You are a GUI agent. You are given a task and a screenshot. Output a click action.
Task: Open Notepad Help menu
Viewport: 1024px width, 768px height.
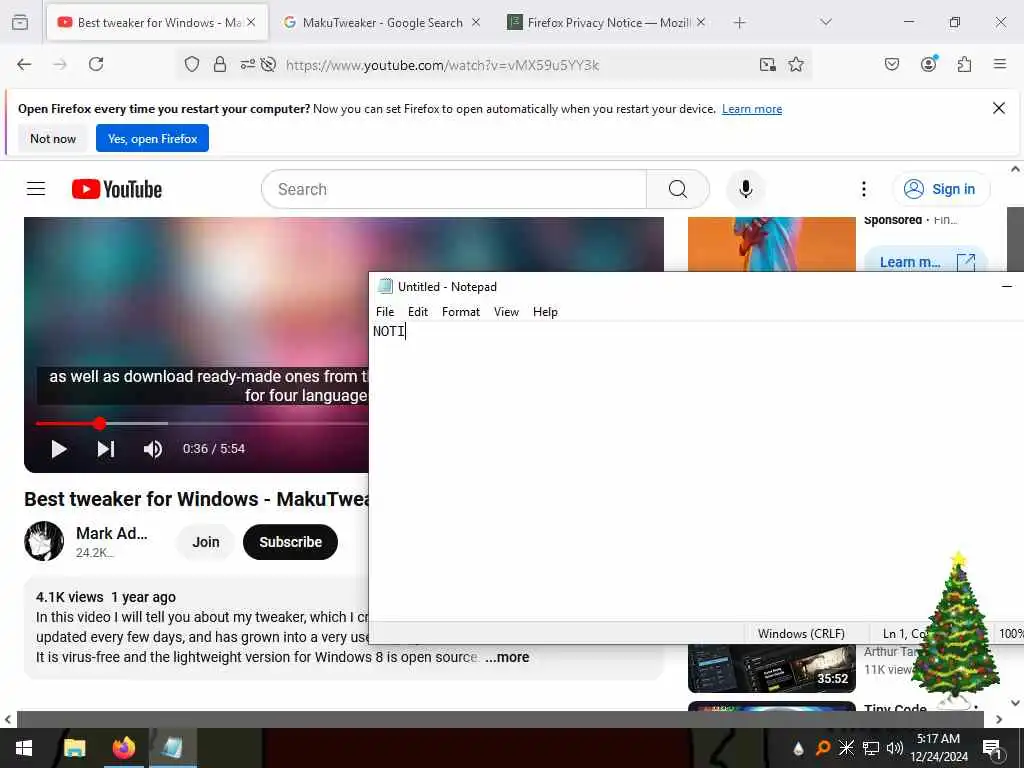[545, 312]
